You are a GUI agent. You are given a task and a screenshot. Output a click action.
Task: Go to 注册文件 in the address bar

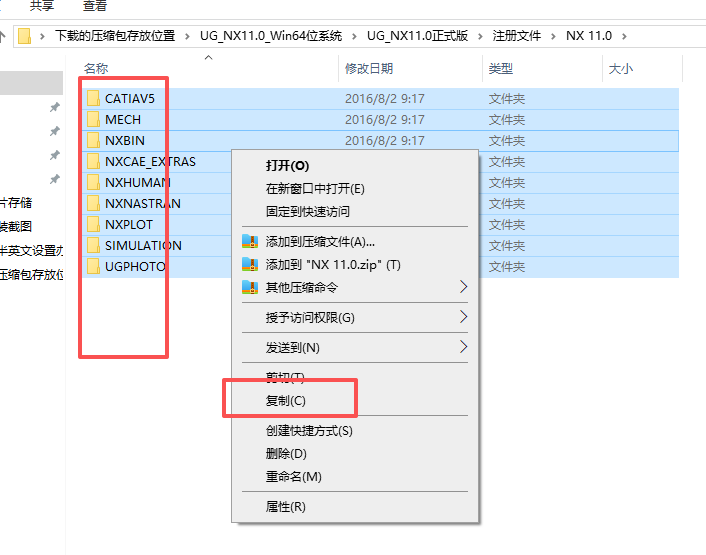point(516,36)
